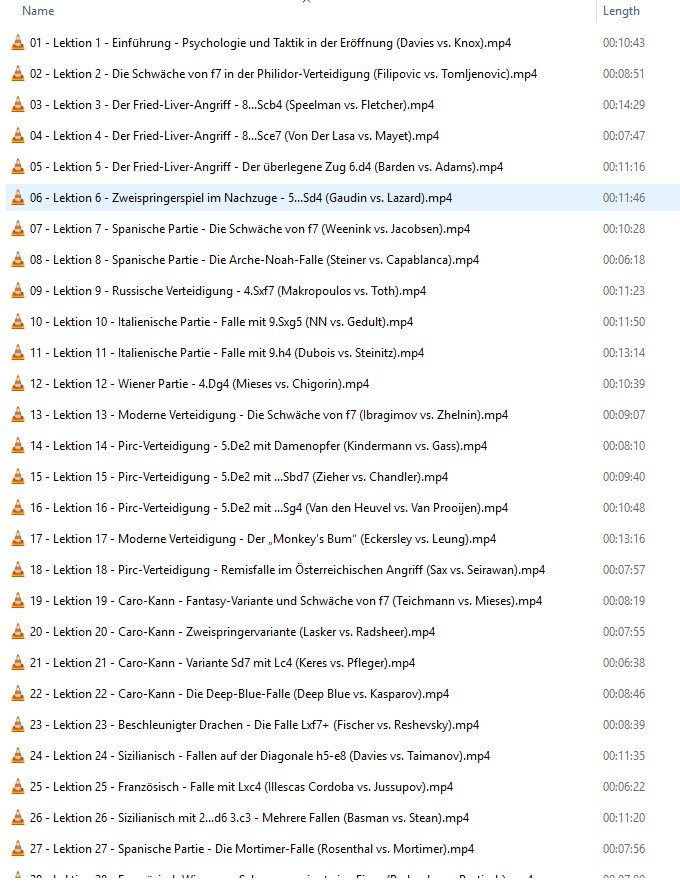The image size is (680, 893).
Task: Select file name Lektion 23 Beschleunigter Drachen Lxf7+.mp4
Action: click(x=255, y=724)
